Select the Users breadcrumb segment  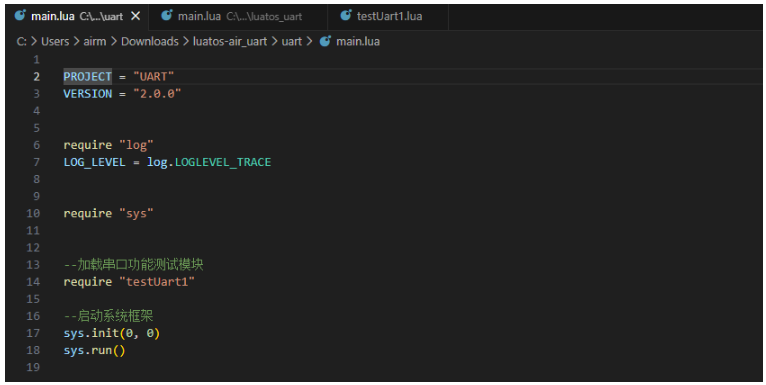(55, 42)
